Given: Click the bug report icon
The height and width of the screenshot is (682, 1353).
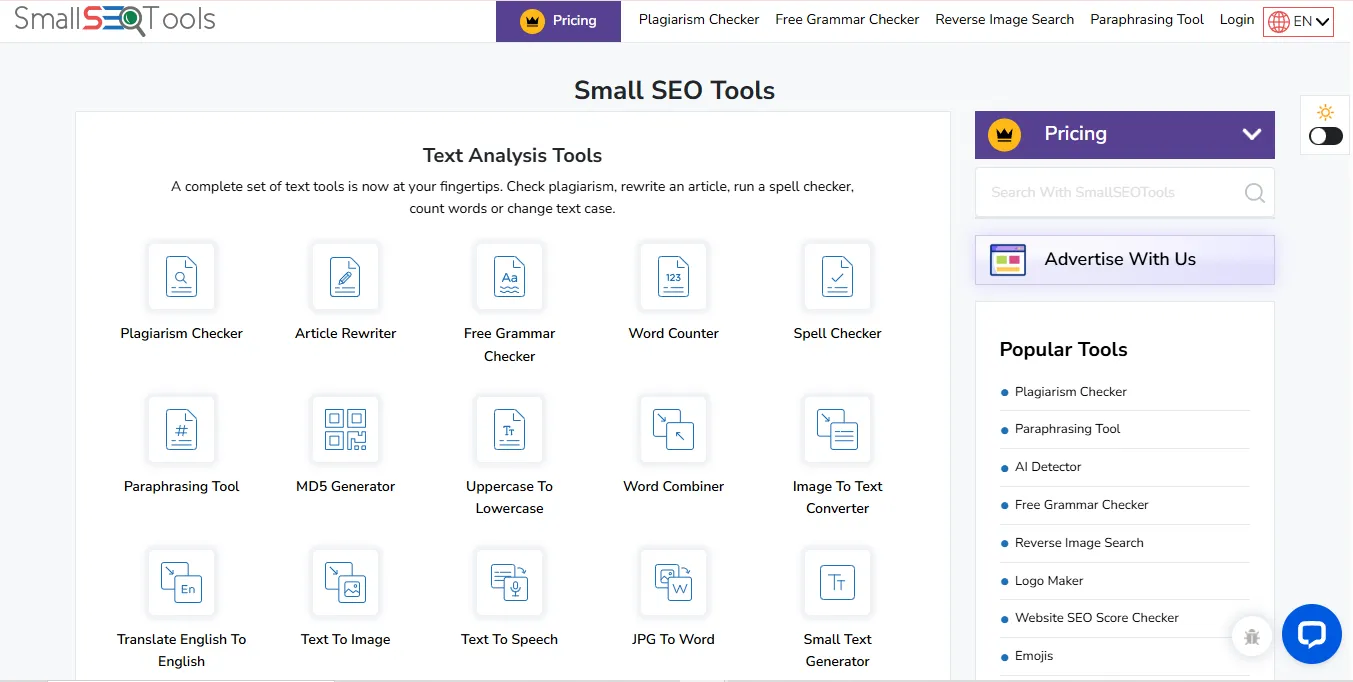Looking at the screenshot, I should pos(1251,636).
